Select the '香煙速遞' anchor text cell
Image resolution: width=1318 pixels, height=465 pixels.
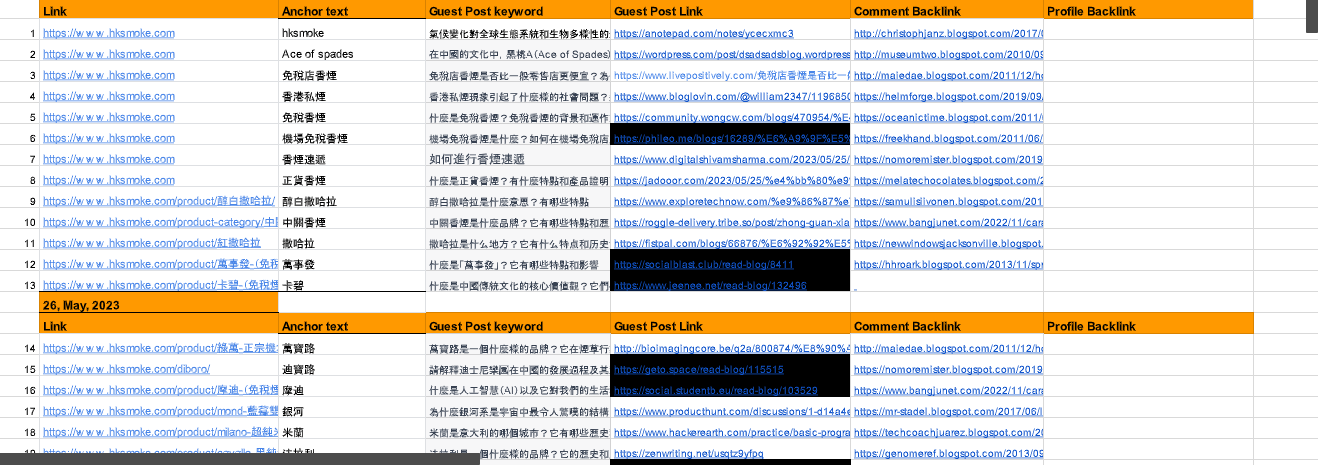pos(352,159)
